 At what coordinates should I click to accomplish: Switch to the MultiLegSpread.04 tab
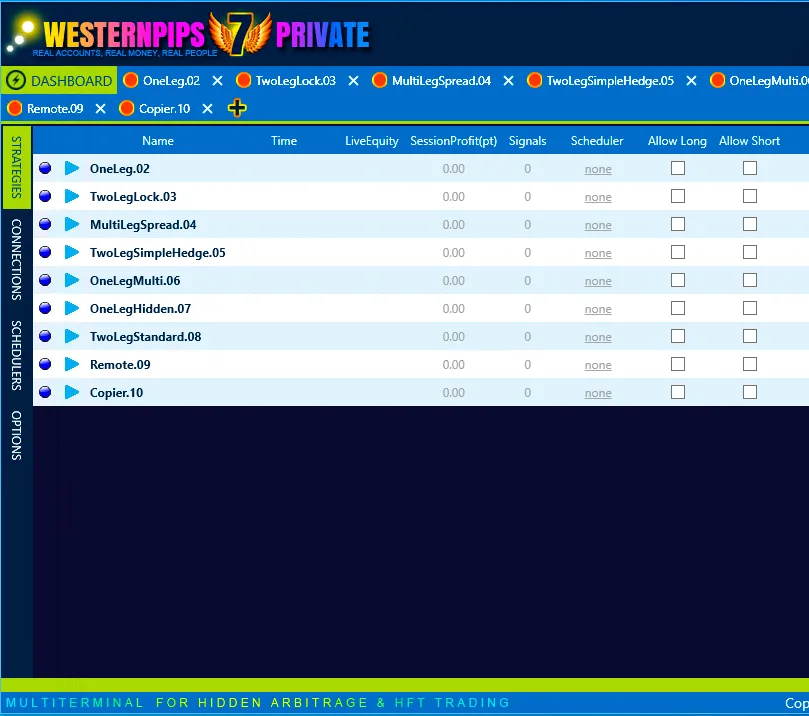441,81
